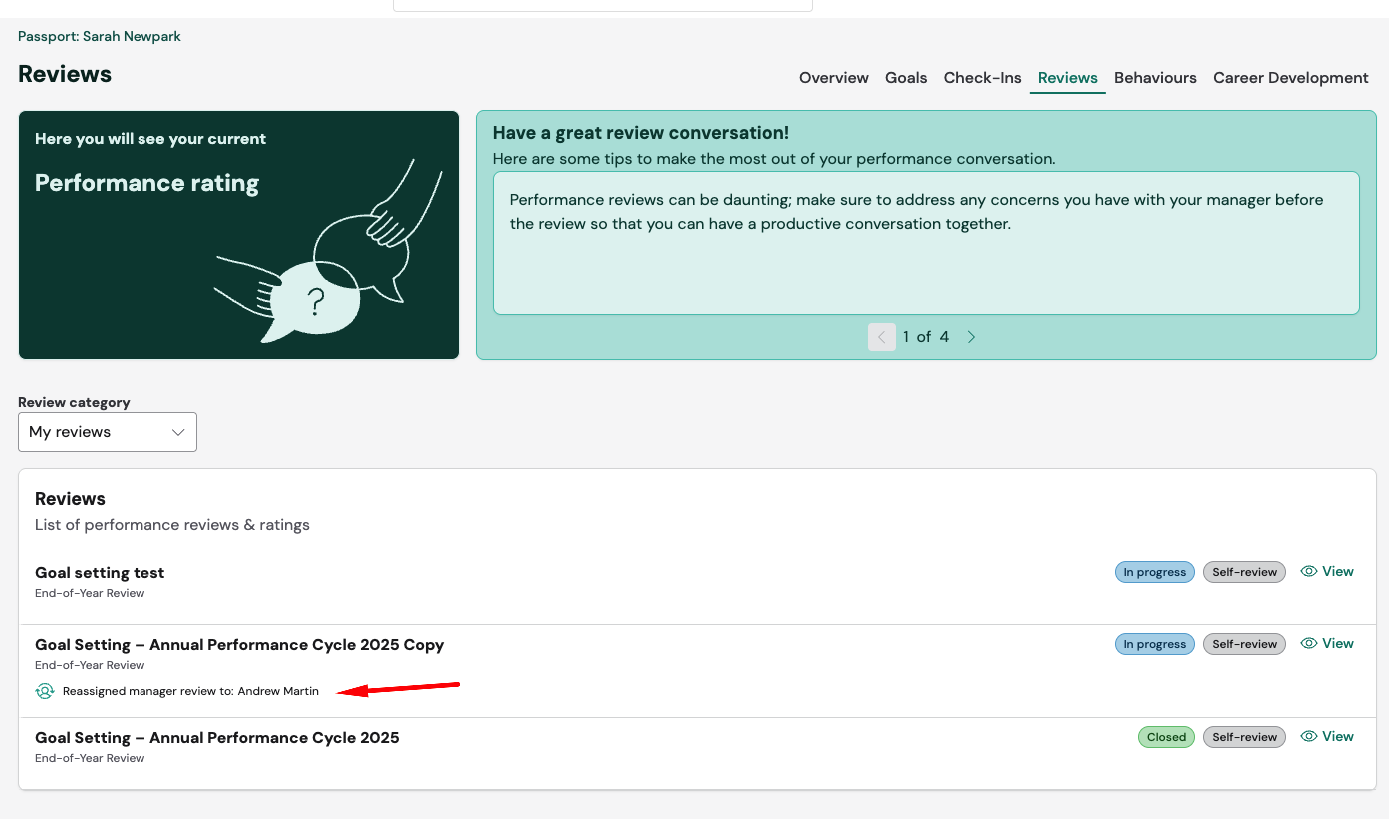This screenshot has height=819, width=1389.
Task: Open the Goals tab
Action: (x=906, y=78)
